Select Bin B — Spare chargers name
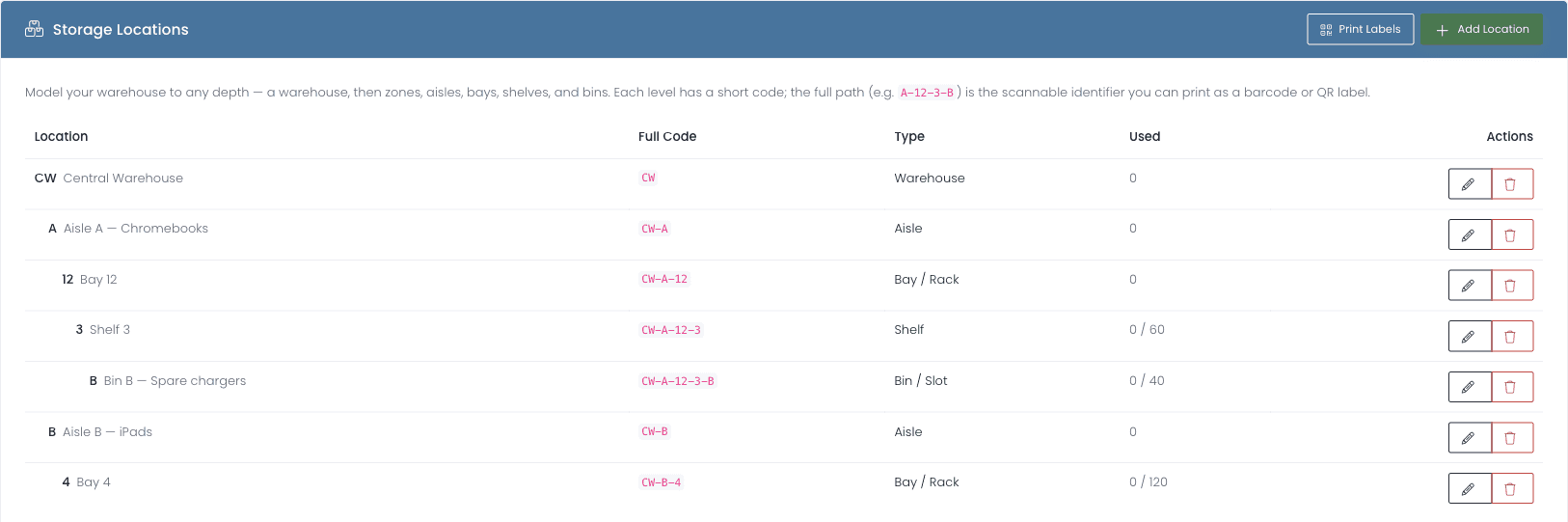 click(x=175, y=381)
